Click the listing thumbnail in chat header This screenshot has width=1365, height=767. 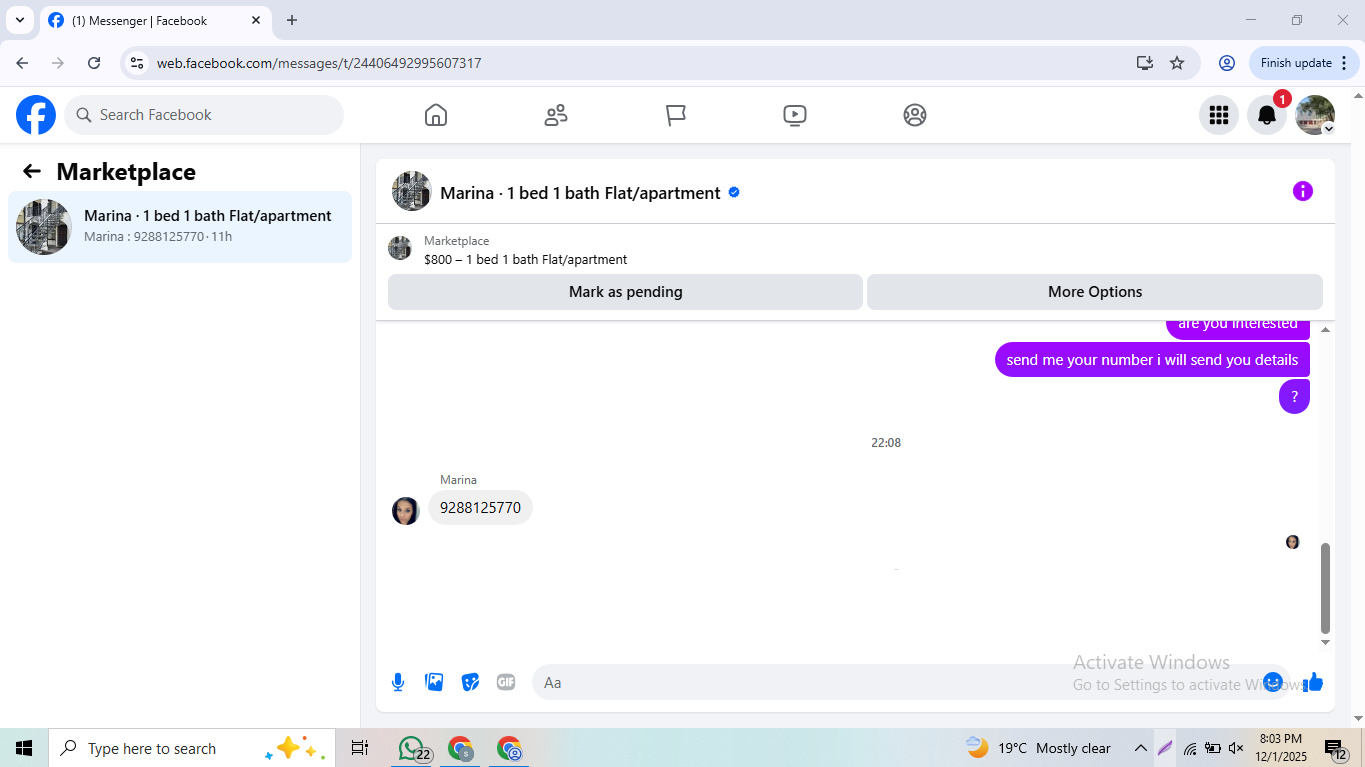click(x=411, y=191)
